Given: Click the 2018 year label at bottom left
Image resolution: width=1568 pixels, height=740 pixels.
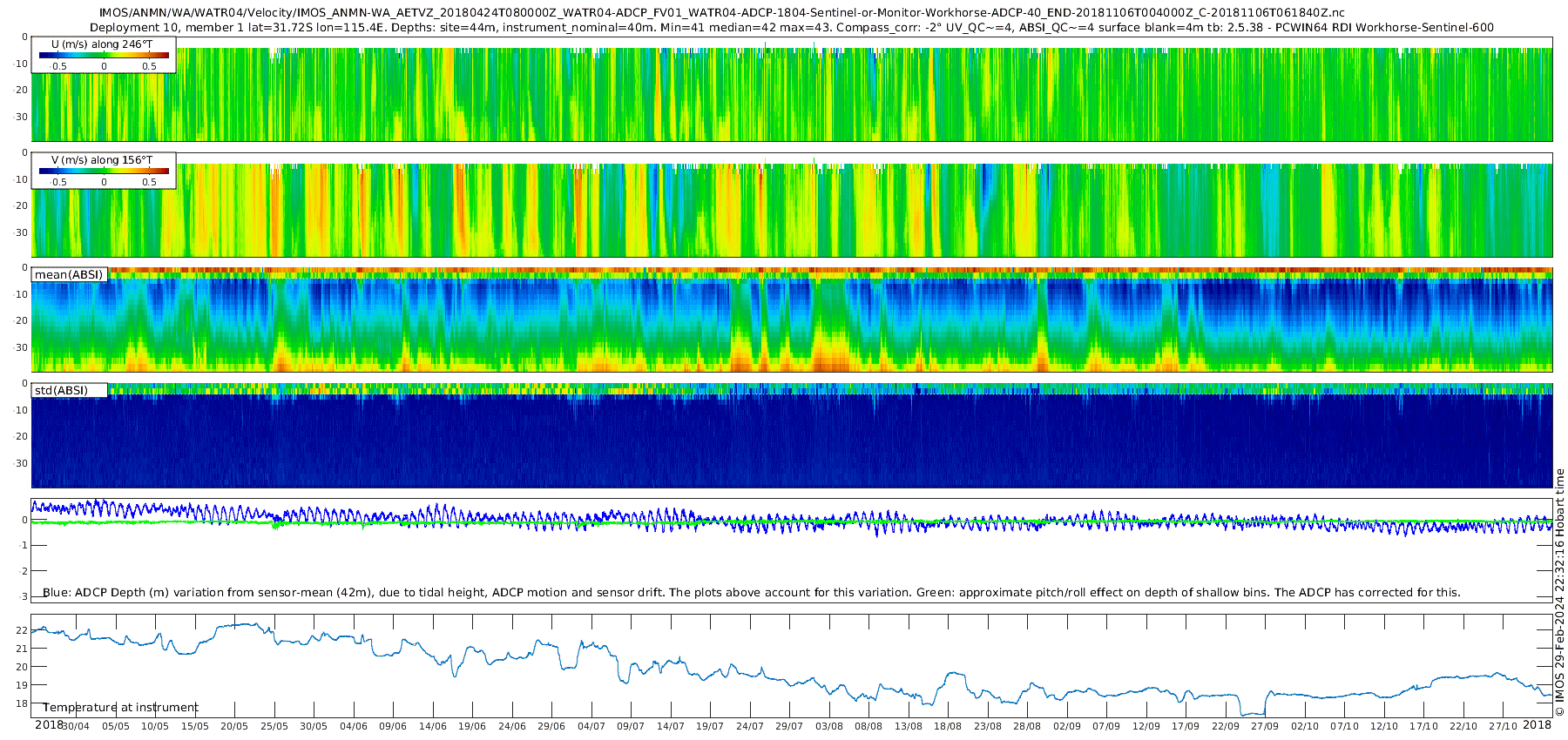Looking at the screenshot, I should click(x=49, y=725).
